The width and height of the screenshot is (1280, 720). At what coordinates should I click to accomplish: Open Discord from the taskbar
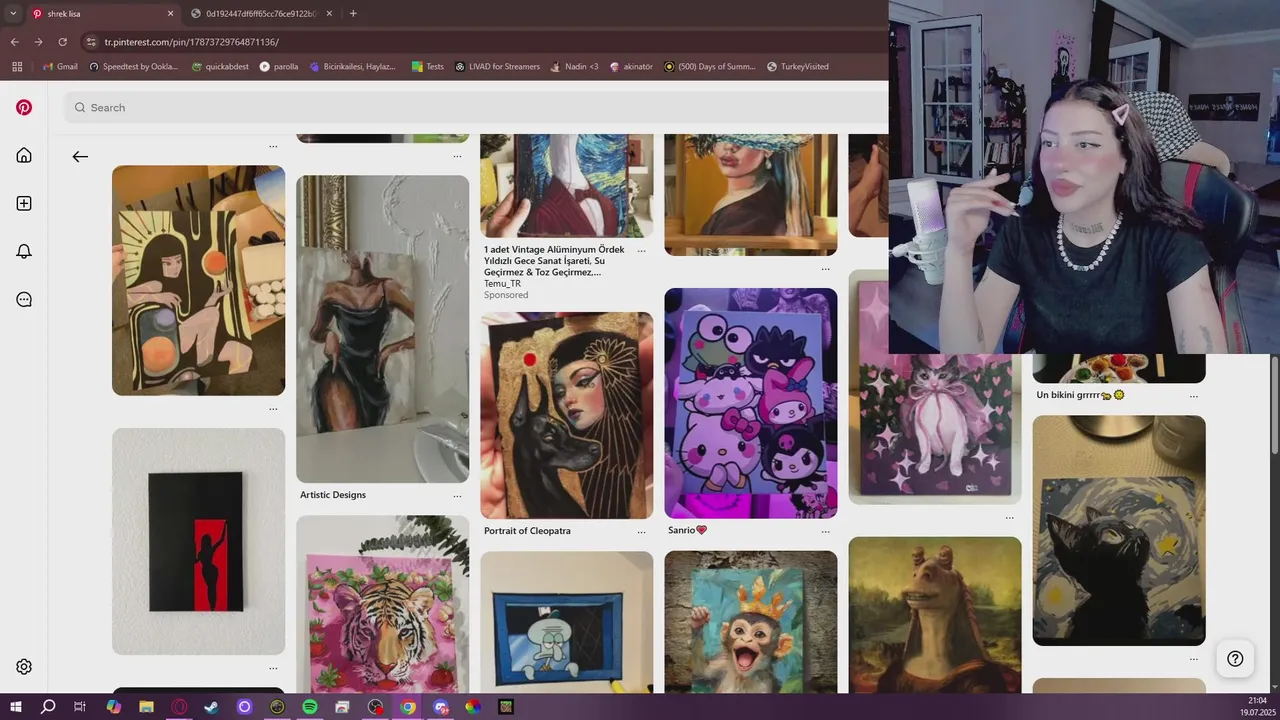click(441, 707)
